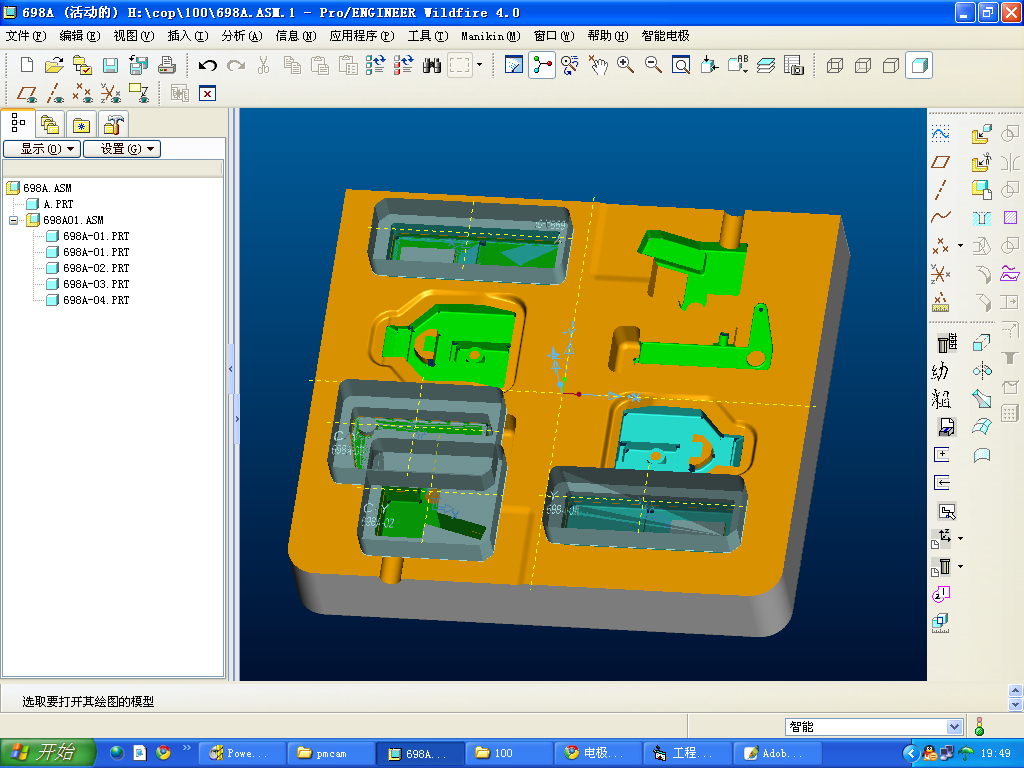Switch to the Folder Browser tab
Viewport: 1024px width, 768px height.
coord(50,123)
